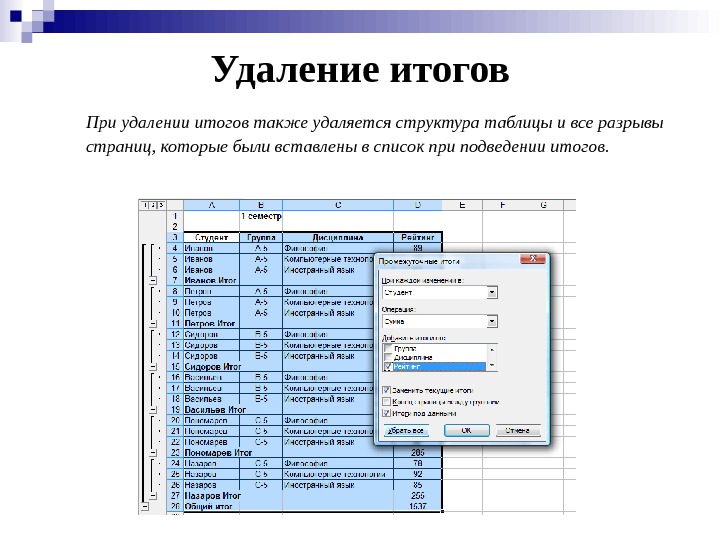Click the 'Сидоров Итог' cell
Viewport: 720px width, 540px height.
click(x=212, y=367)
